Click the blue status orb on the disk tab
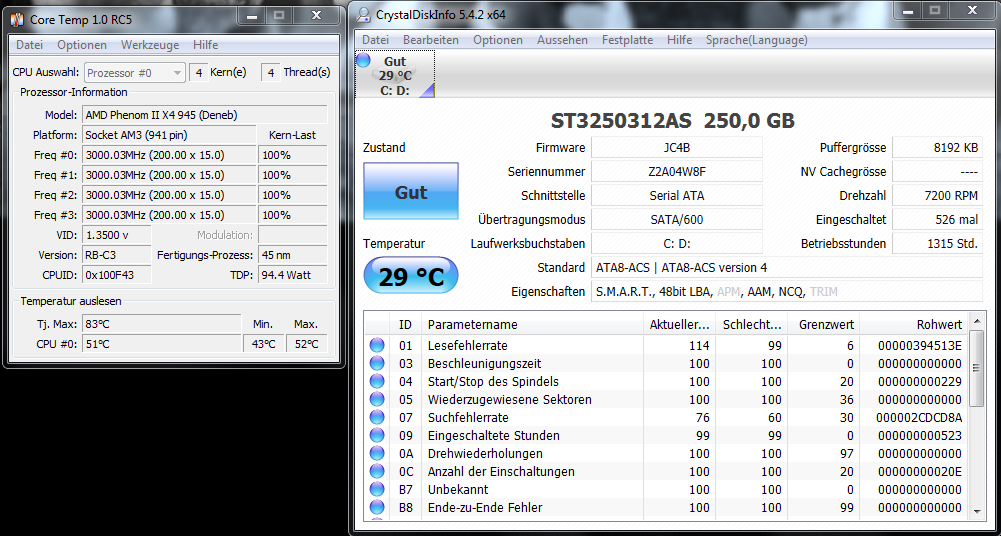The width and height of the screenshot is (1001, 536). pyautogui.click(x=363, y=61)
